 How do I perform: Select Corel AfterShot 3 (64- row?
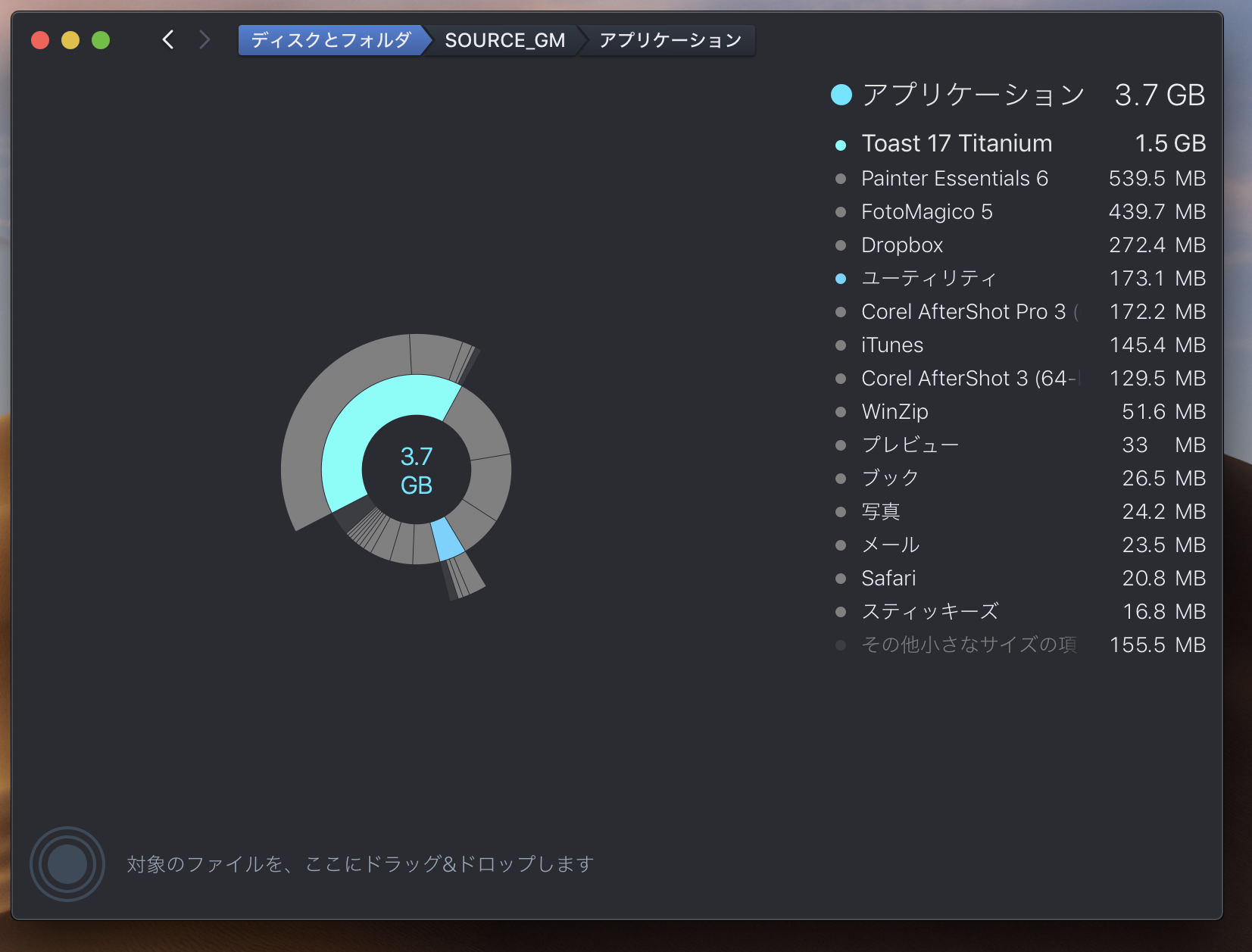[x=1019, y=379]
